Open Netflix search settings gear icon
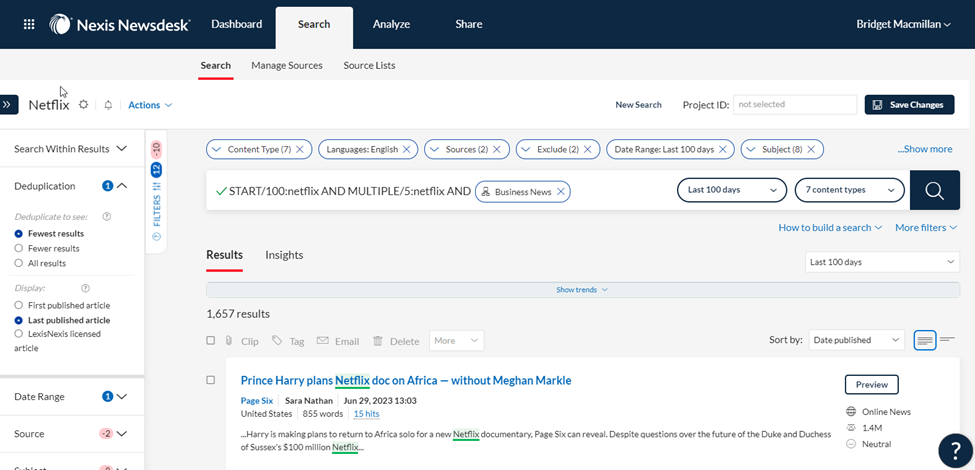This screenshot has height=470, width=975. point(83,105)
